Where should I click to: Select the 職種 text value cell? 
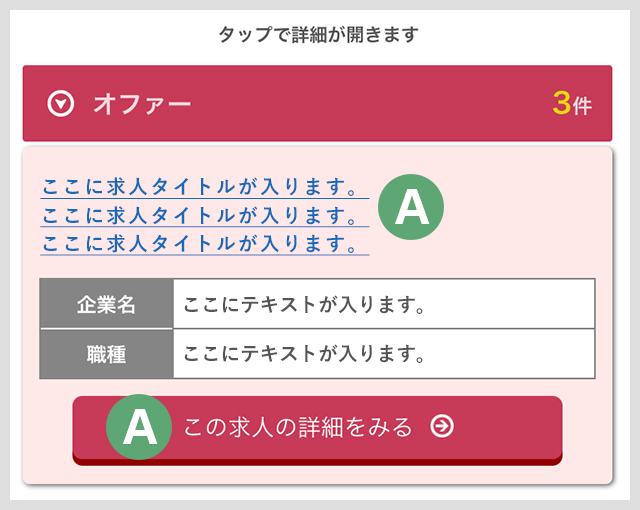(384, 354)
